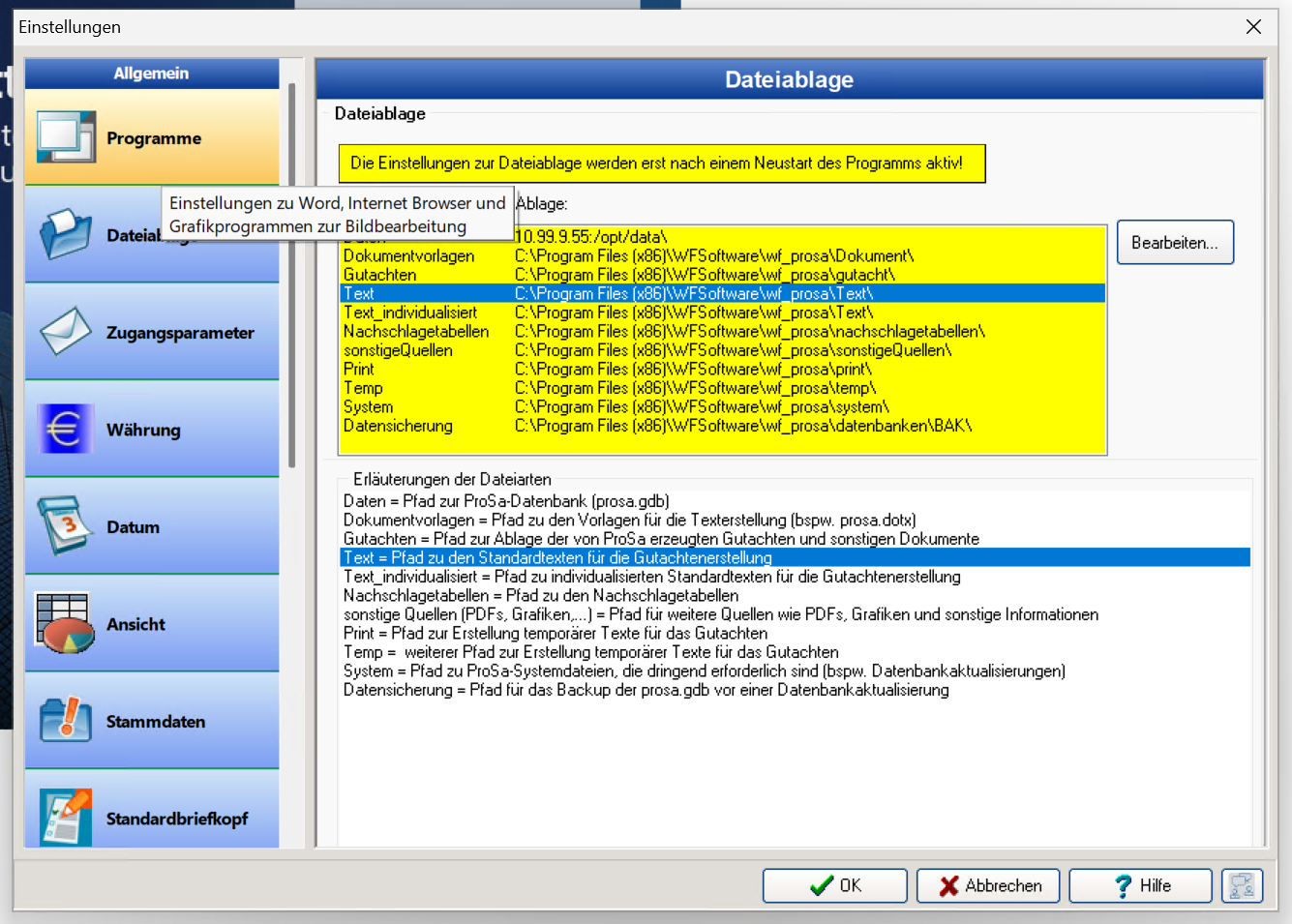1292x924 pixels.
Task: Confirm settings with the OK button
Action: point(834,885)
